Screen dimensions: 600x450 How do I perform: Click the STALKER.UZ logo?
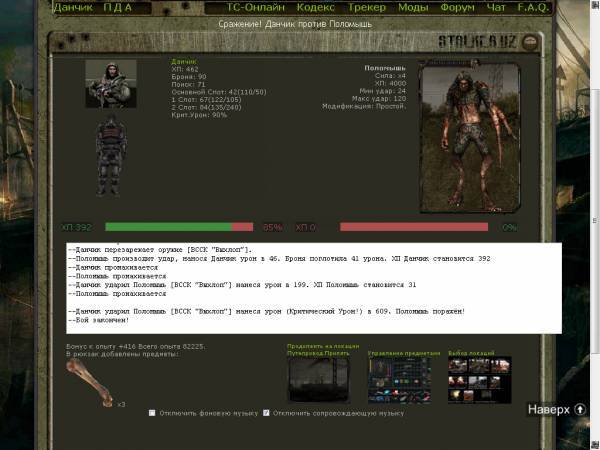(x=490, y=41)
